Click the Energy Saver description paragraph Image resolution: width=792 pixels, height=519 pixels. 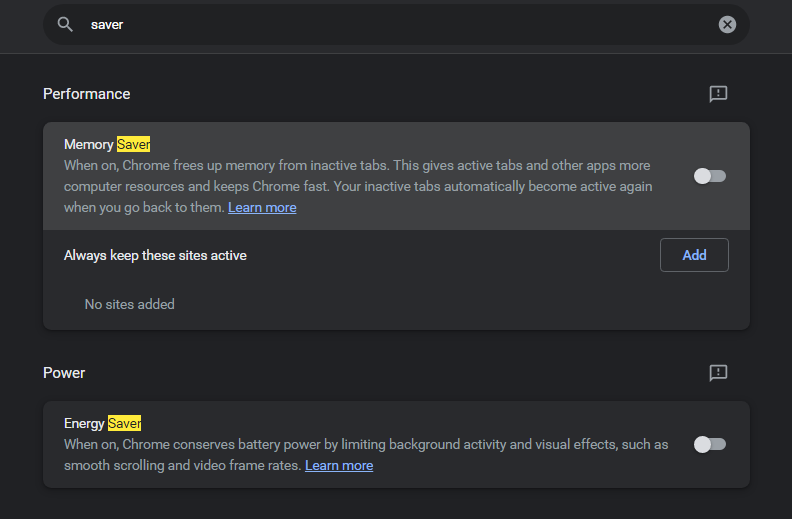pyautogui.click(x=366, y=455)
